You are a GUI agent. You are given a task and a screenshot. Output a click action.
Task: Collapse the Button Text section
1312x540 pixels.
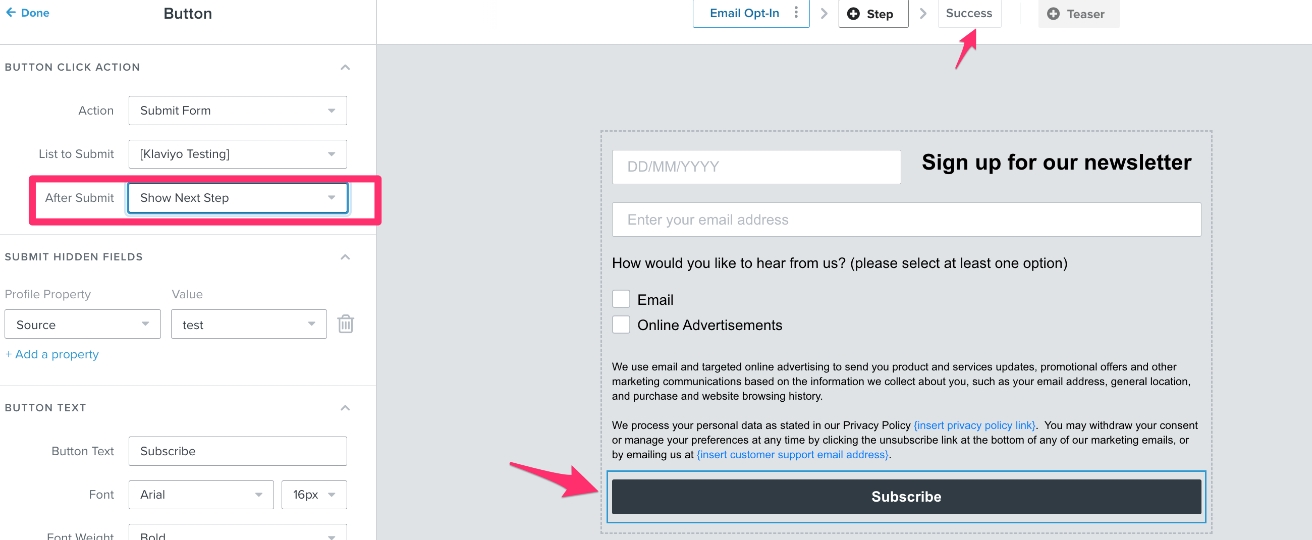tap(345, 408)
